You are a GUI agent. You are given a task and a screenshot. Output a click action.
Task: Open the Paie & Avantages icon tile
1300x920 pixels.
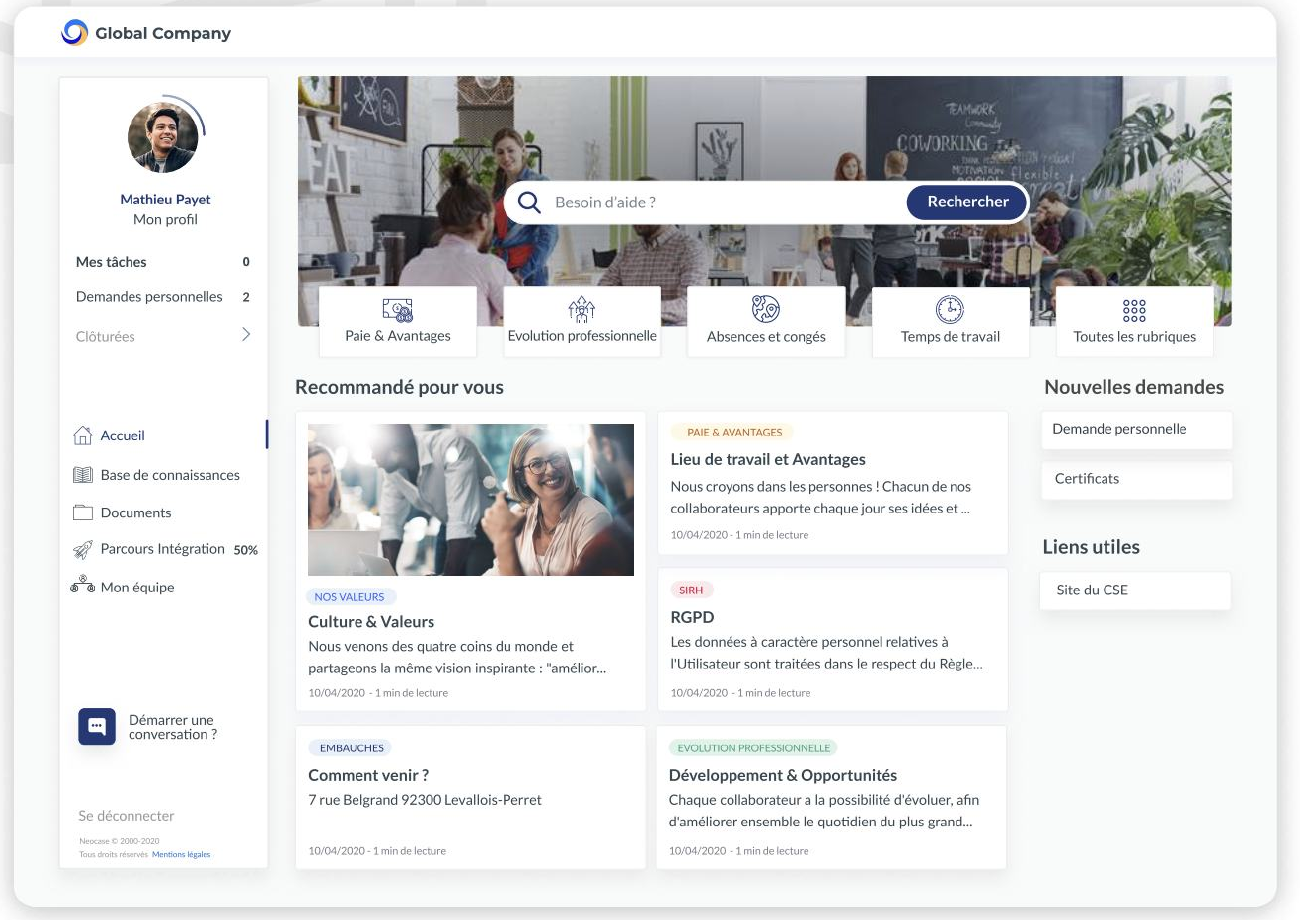(398, 322)
